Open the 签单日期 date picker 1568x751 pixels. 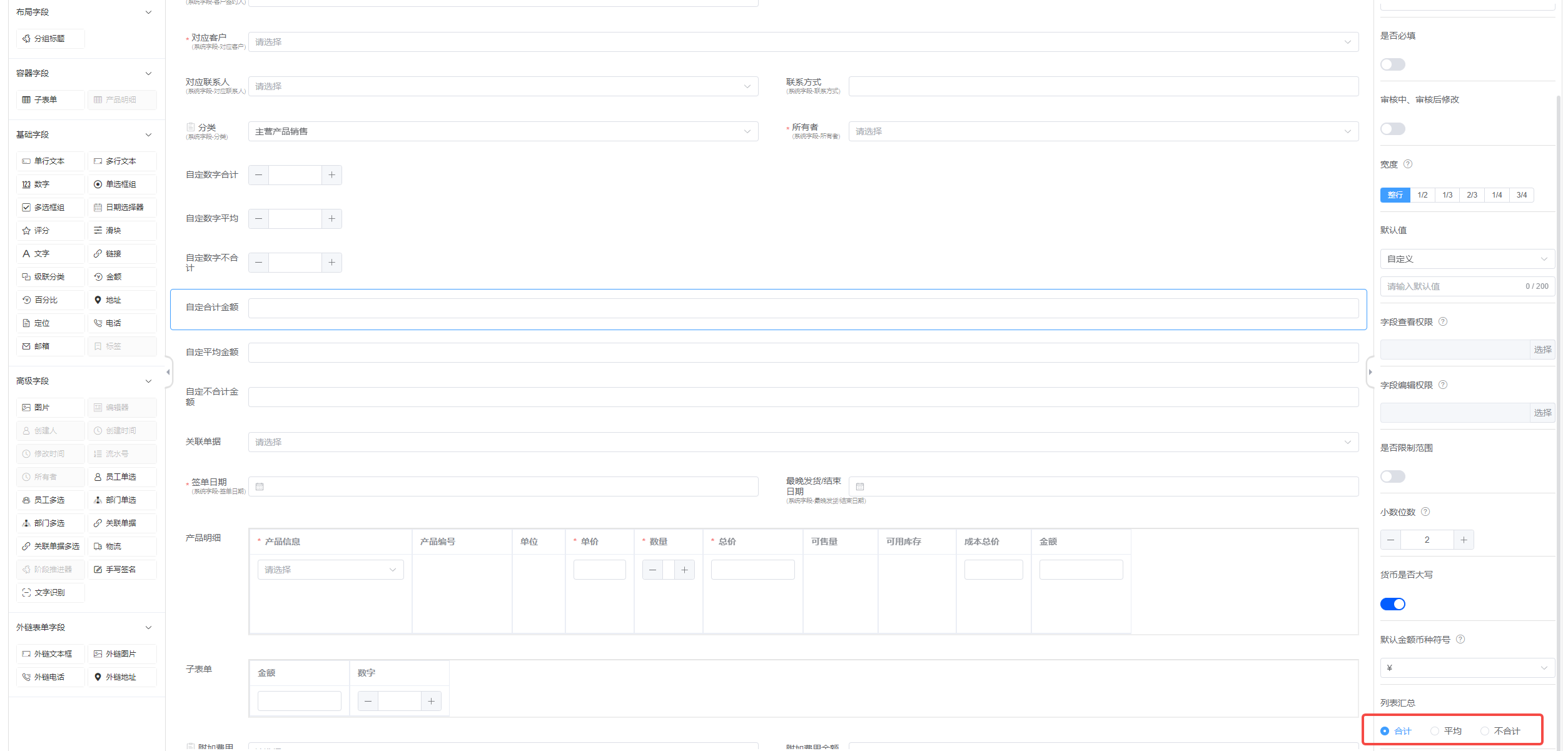(x=503, y=486)
